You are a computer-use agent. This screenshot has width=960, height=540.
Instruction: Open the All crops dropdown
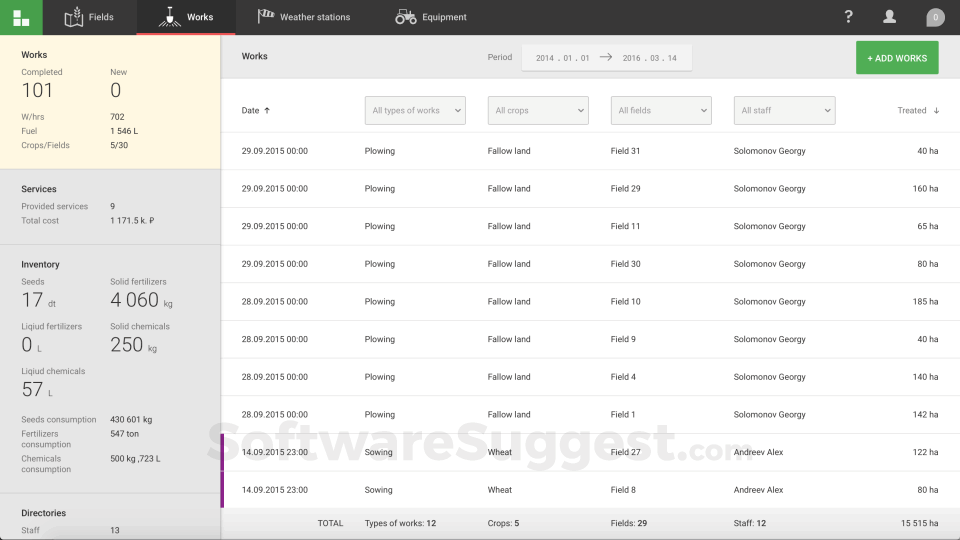coord(538,110)
